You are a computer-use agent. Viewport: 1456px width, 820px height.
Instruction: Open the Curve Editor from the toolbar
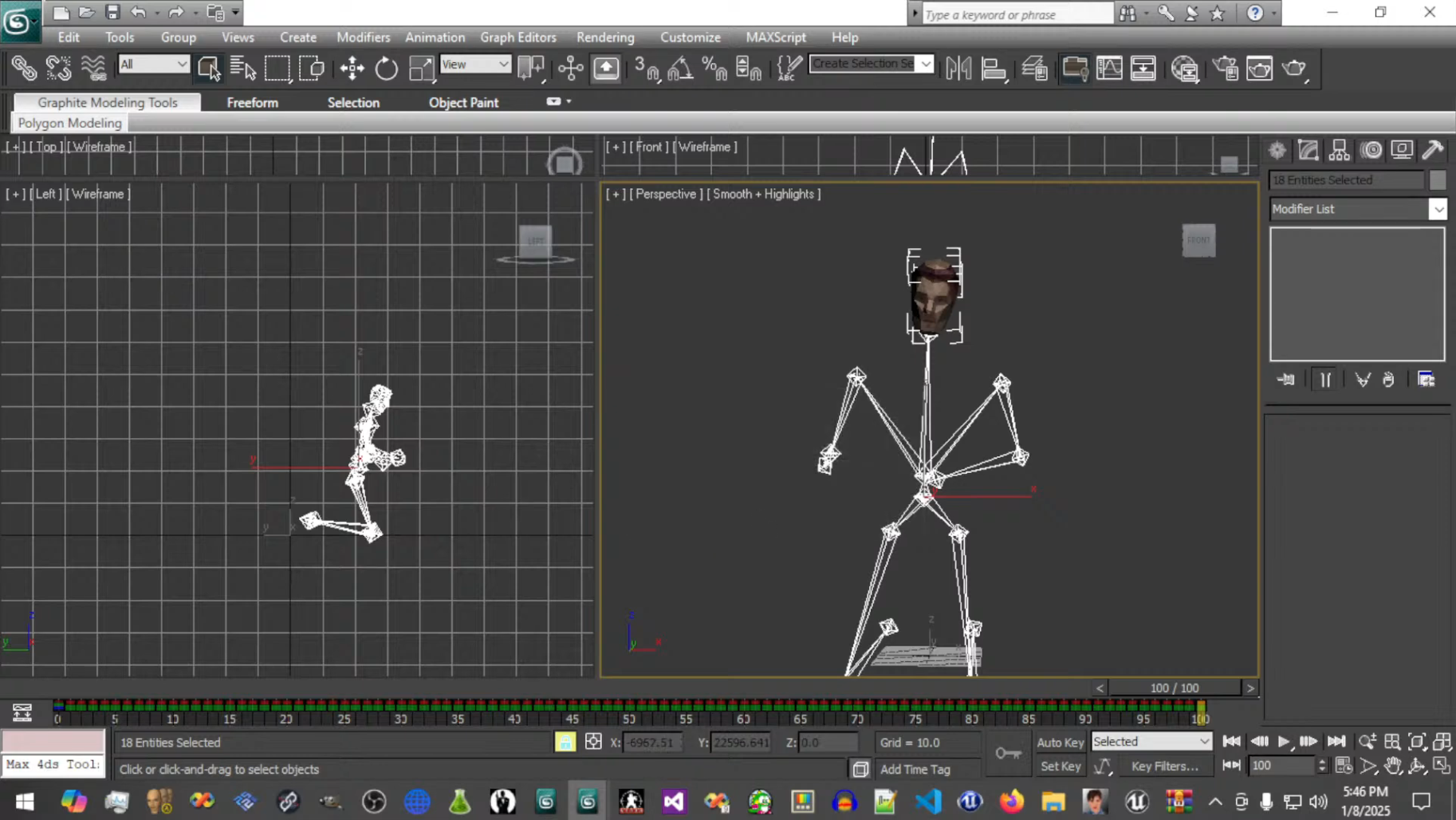pos(1108,69)
